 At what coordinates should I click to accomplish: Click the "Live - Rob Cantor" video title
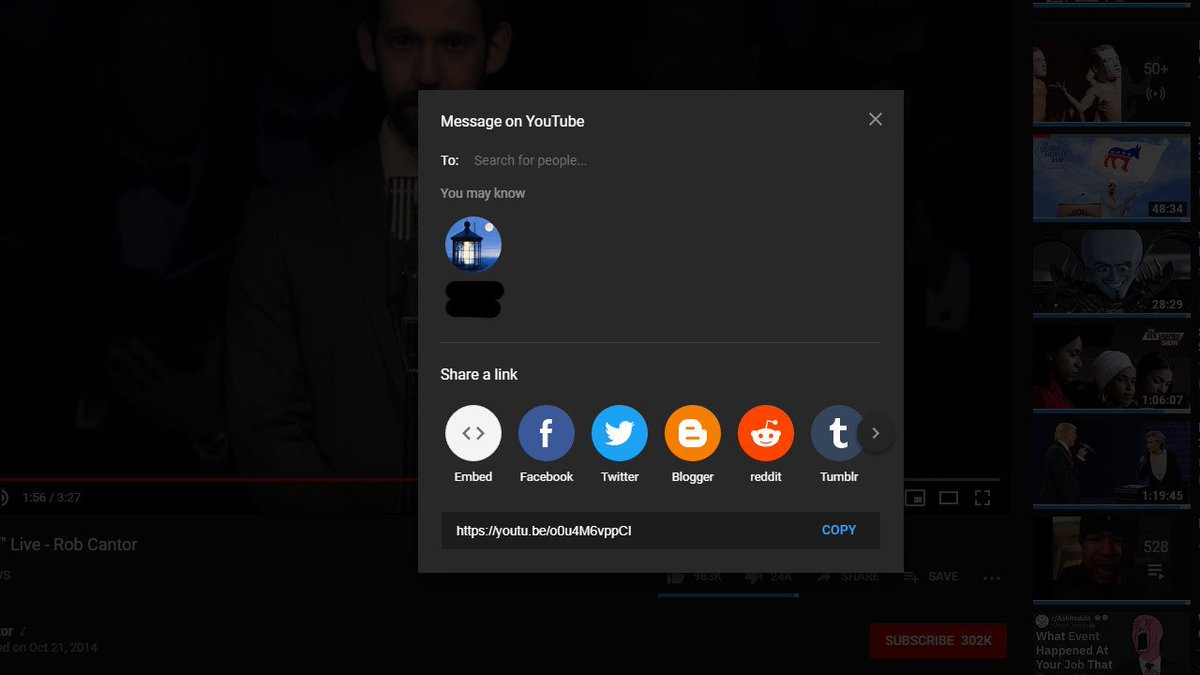pyautogui.click(x=69, y=544)
